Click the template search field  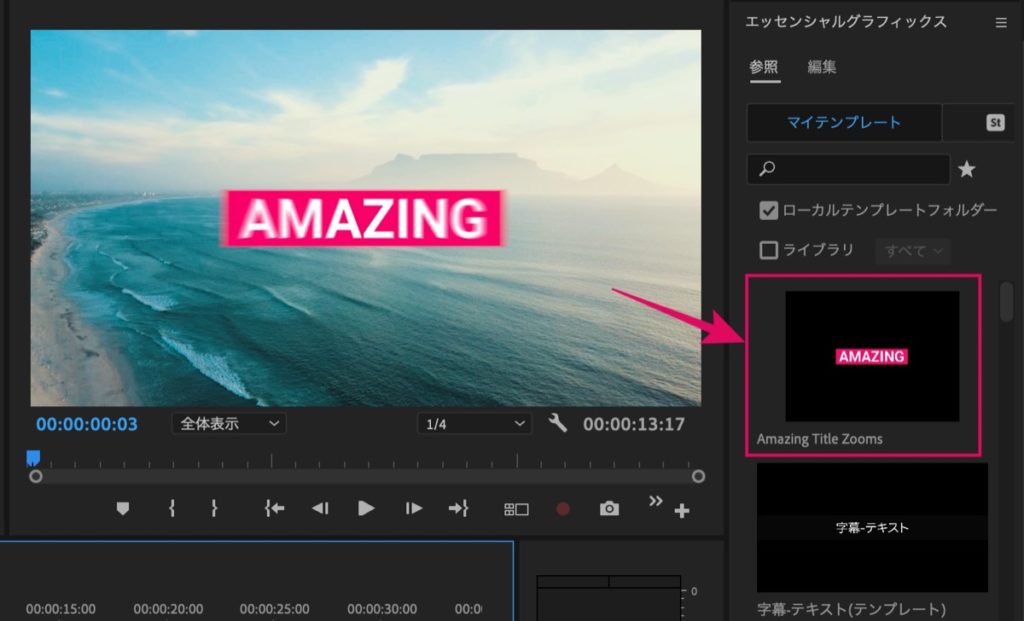click(848, 170)
